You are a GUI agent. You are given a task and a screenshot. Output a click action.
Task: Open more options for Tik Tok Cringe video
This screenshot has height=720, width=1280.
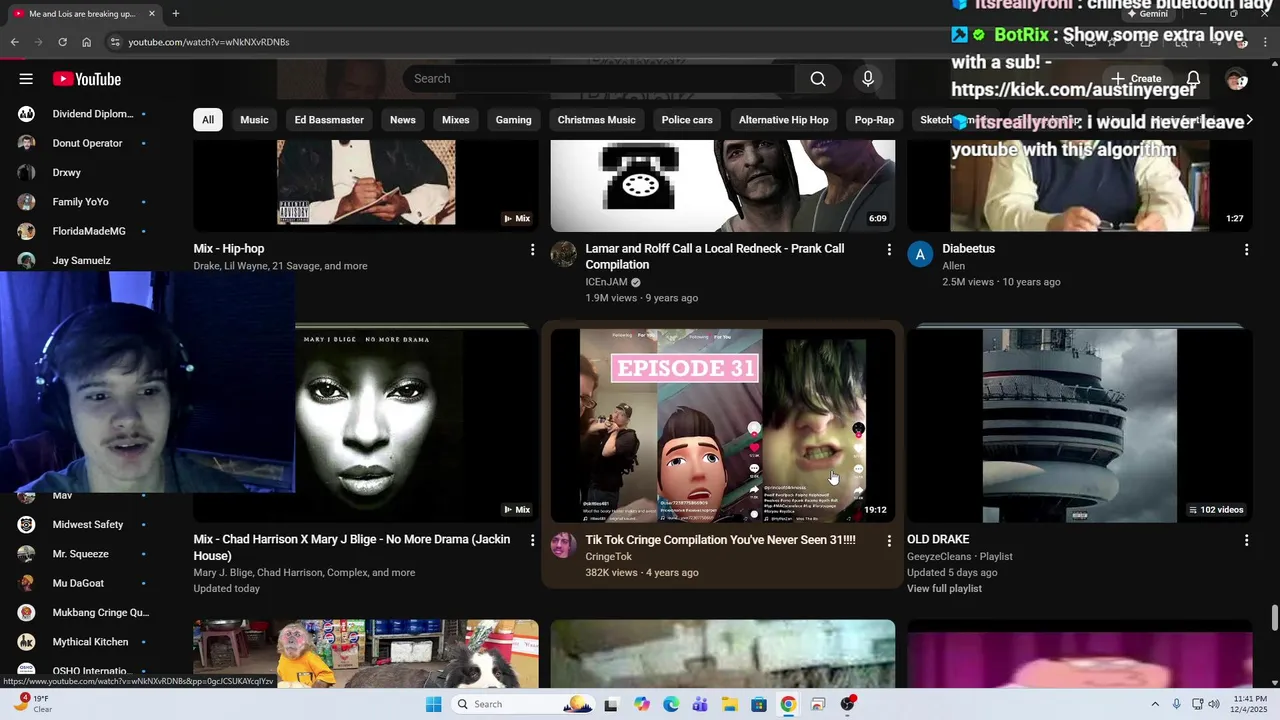coord(889,540)
